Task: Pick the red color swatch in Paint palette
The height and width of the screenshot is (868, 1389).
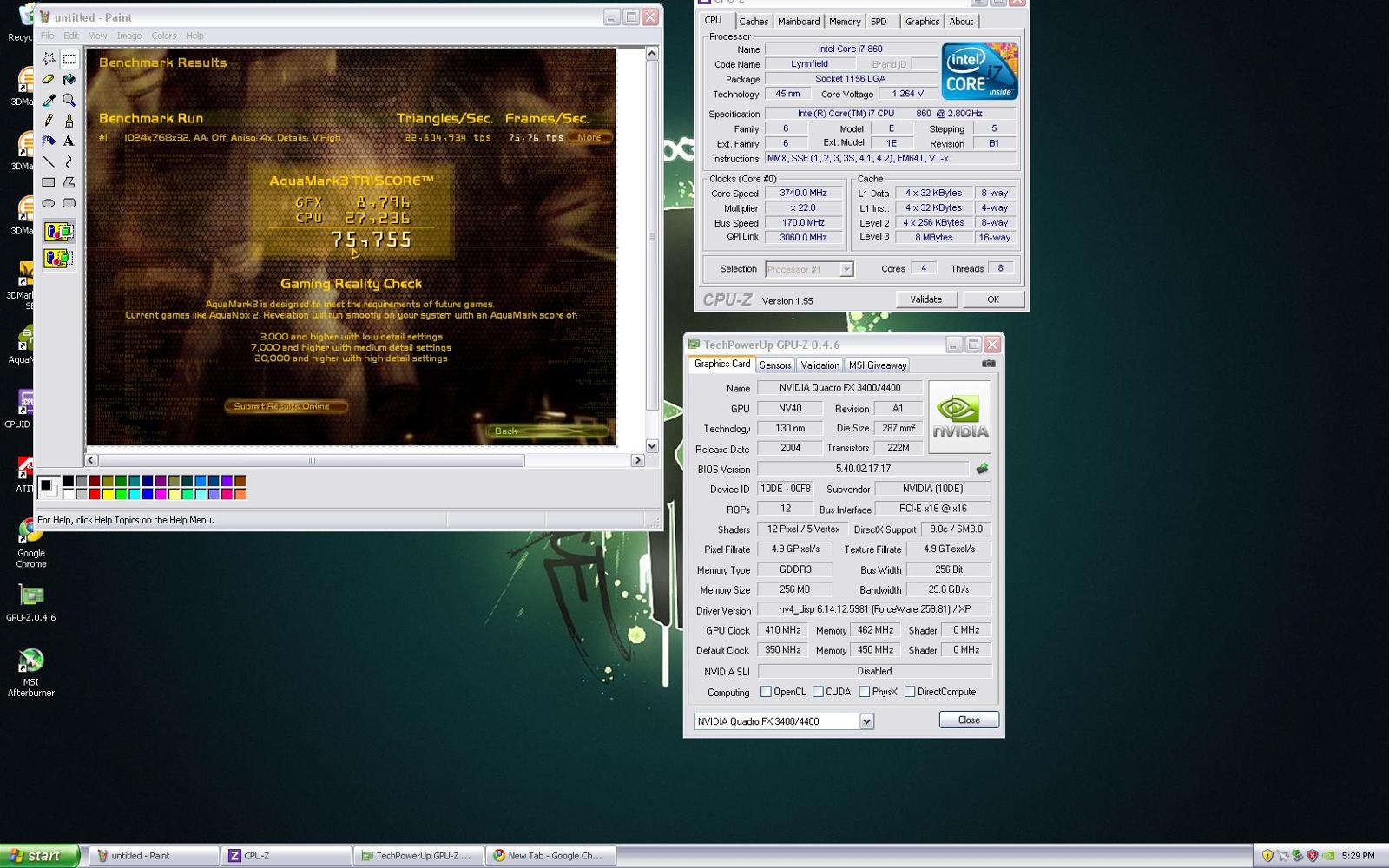Action: (x=94, y=494)
